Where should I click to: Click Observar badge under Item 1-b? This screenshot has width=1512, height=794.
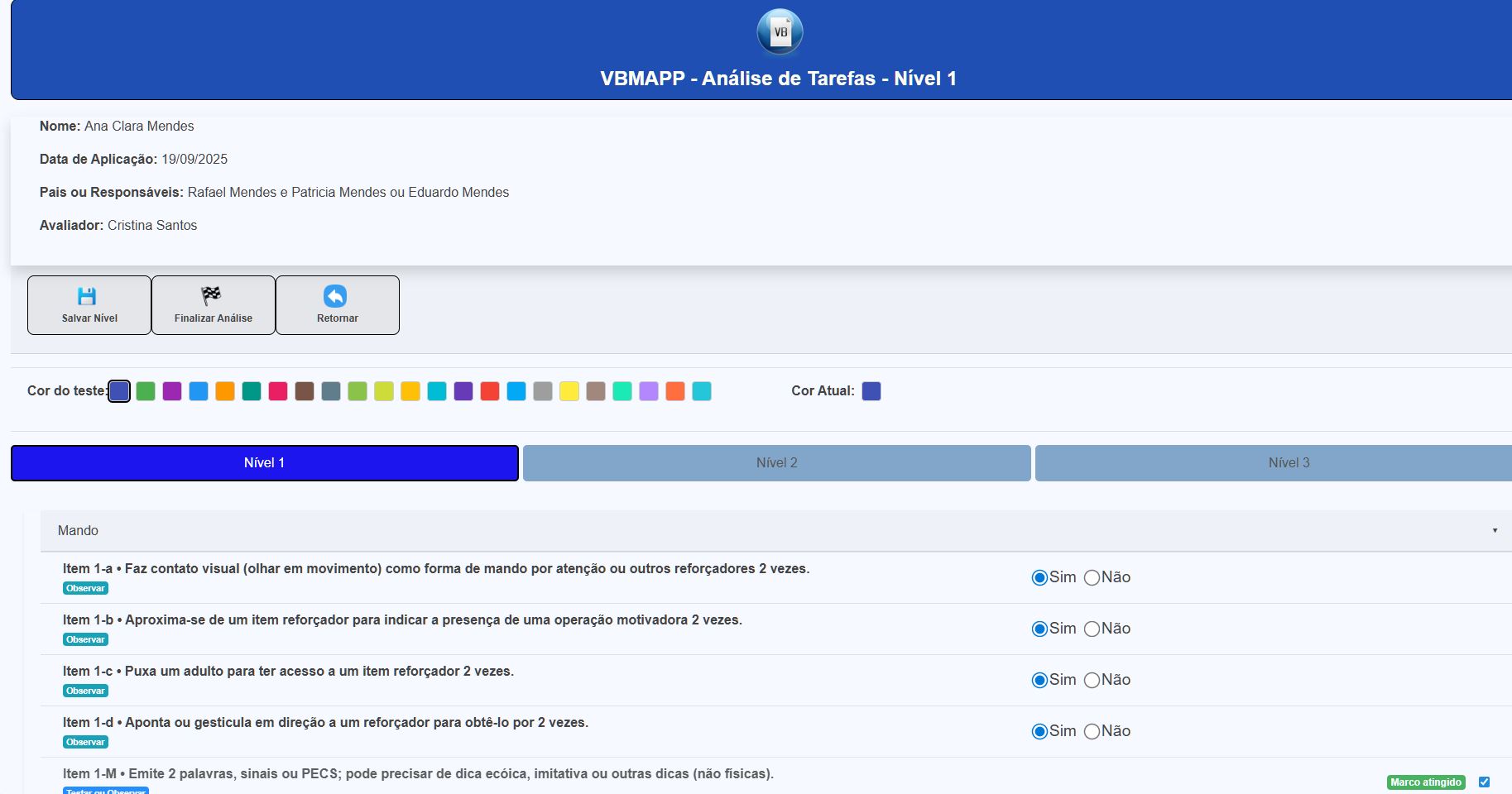[85, 639]
